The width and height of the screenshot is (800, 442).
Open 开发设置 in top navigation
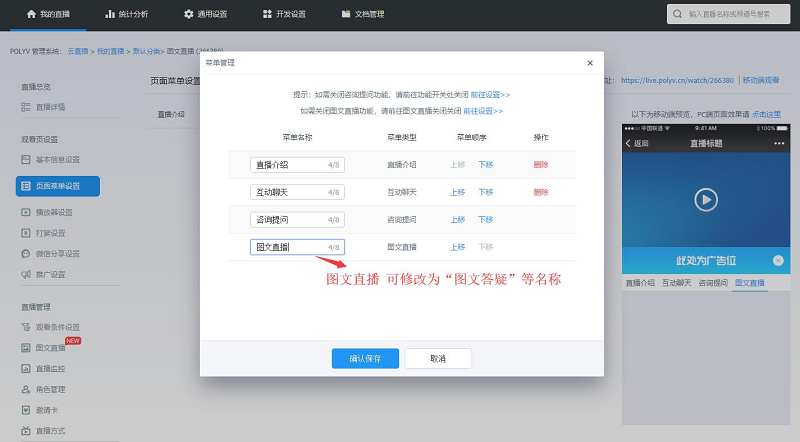[x=267, y=14]
